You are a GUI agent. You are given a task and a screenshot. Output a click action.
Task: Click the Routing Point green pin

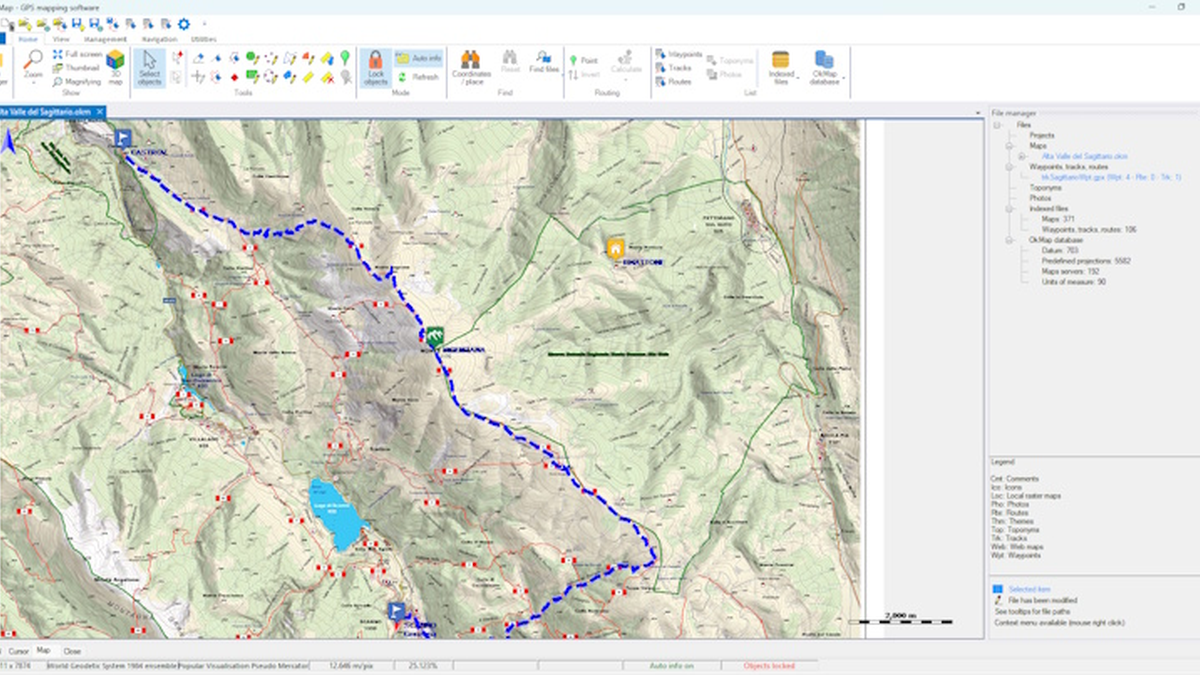584,60
